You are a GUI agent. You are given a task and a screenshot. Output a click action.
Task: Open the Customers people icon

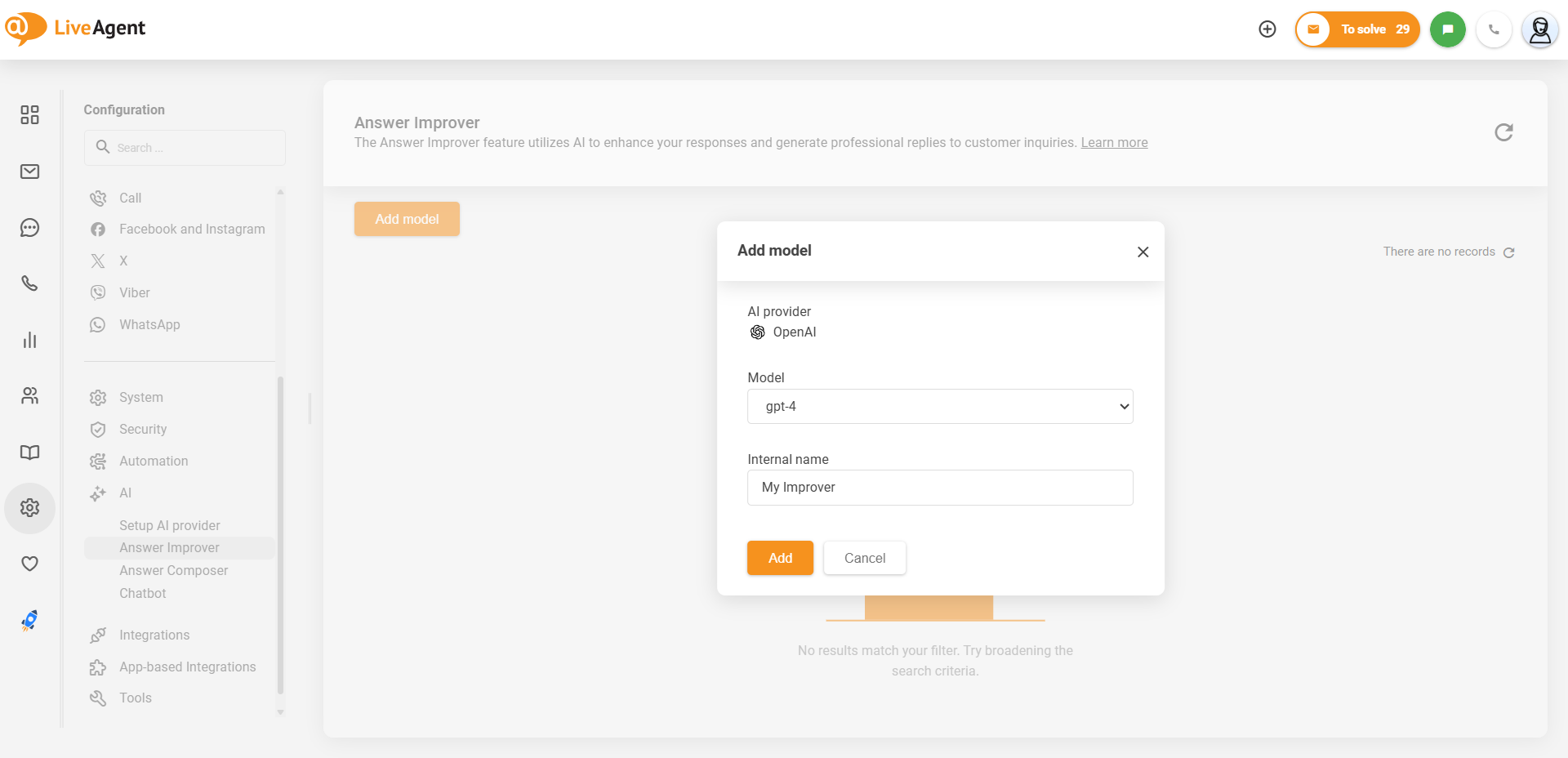[30, 396]
